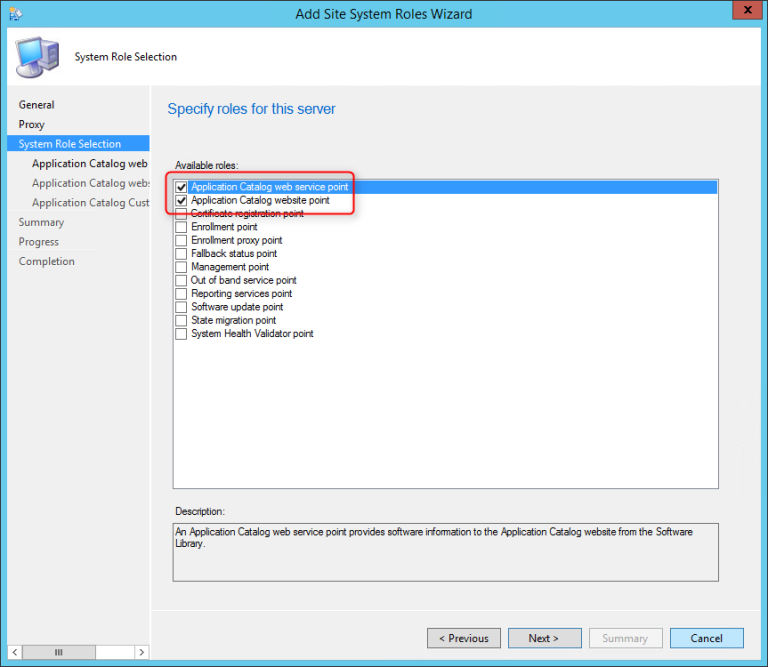Open the Summary step in navigation
This screenshot has width=768, height=667.
tap(41, 222)
